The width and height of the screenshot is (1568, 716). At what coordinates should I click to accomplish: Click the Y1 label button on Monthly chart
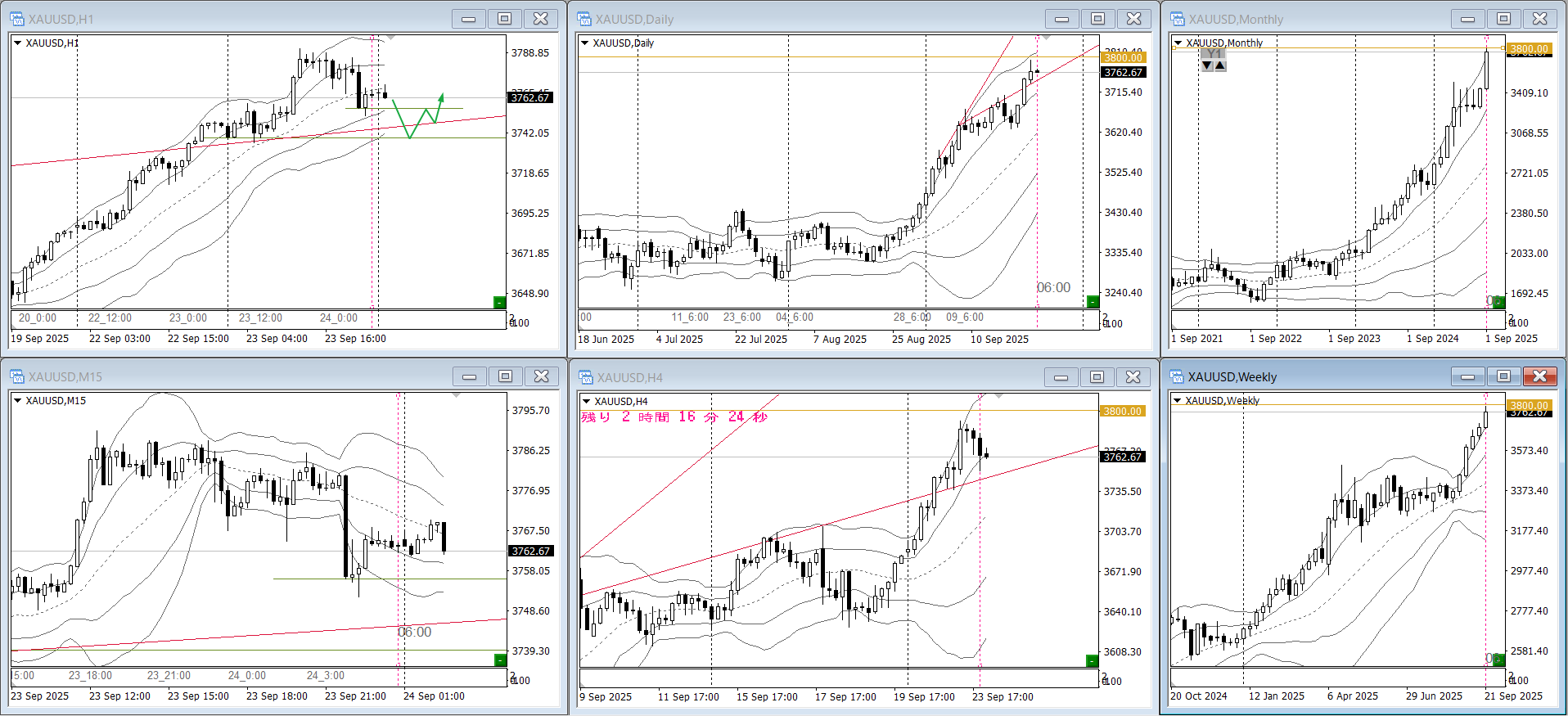[1214, 54]
